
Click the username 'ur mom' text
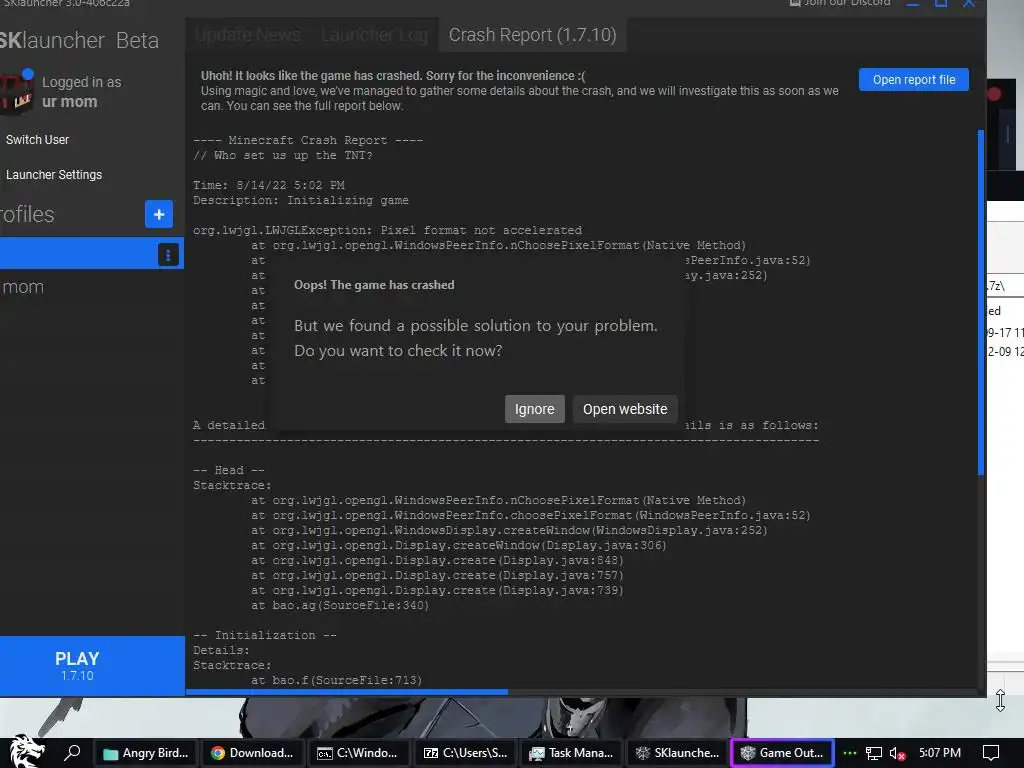(69, 102)
